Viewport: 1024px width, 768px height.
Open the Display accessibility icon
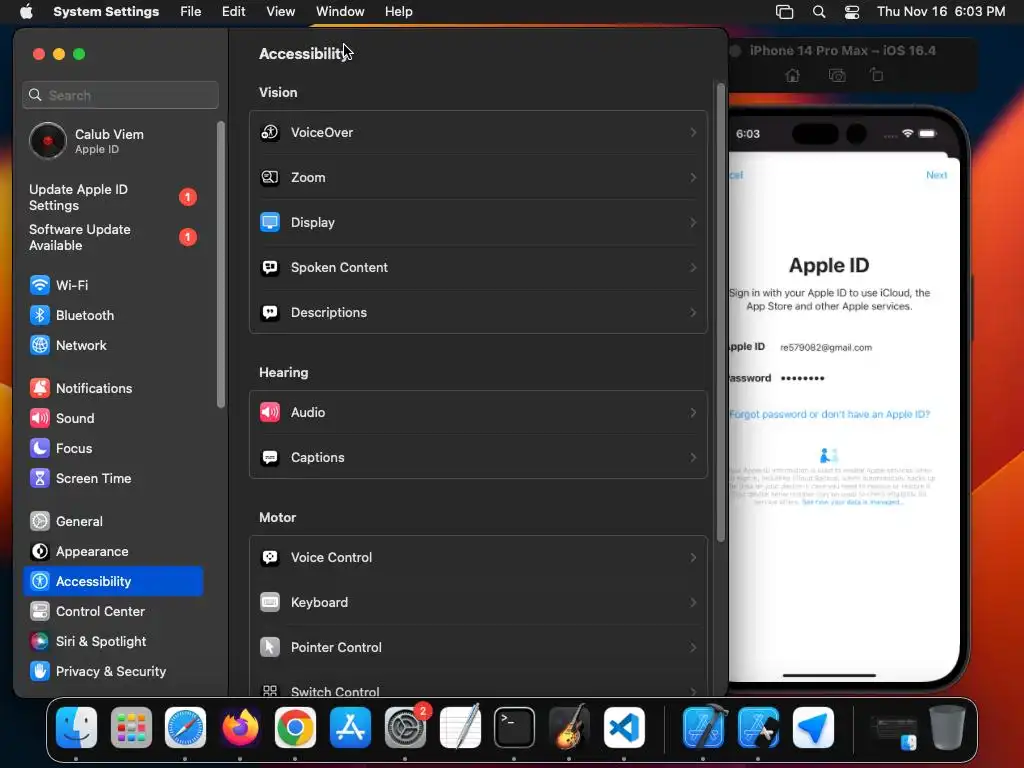pos(270,222)
